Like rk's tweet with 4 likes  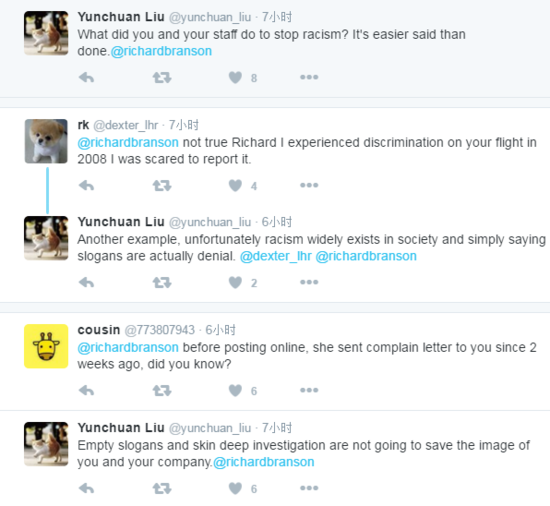coord(235,185)
